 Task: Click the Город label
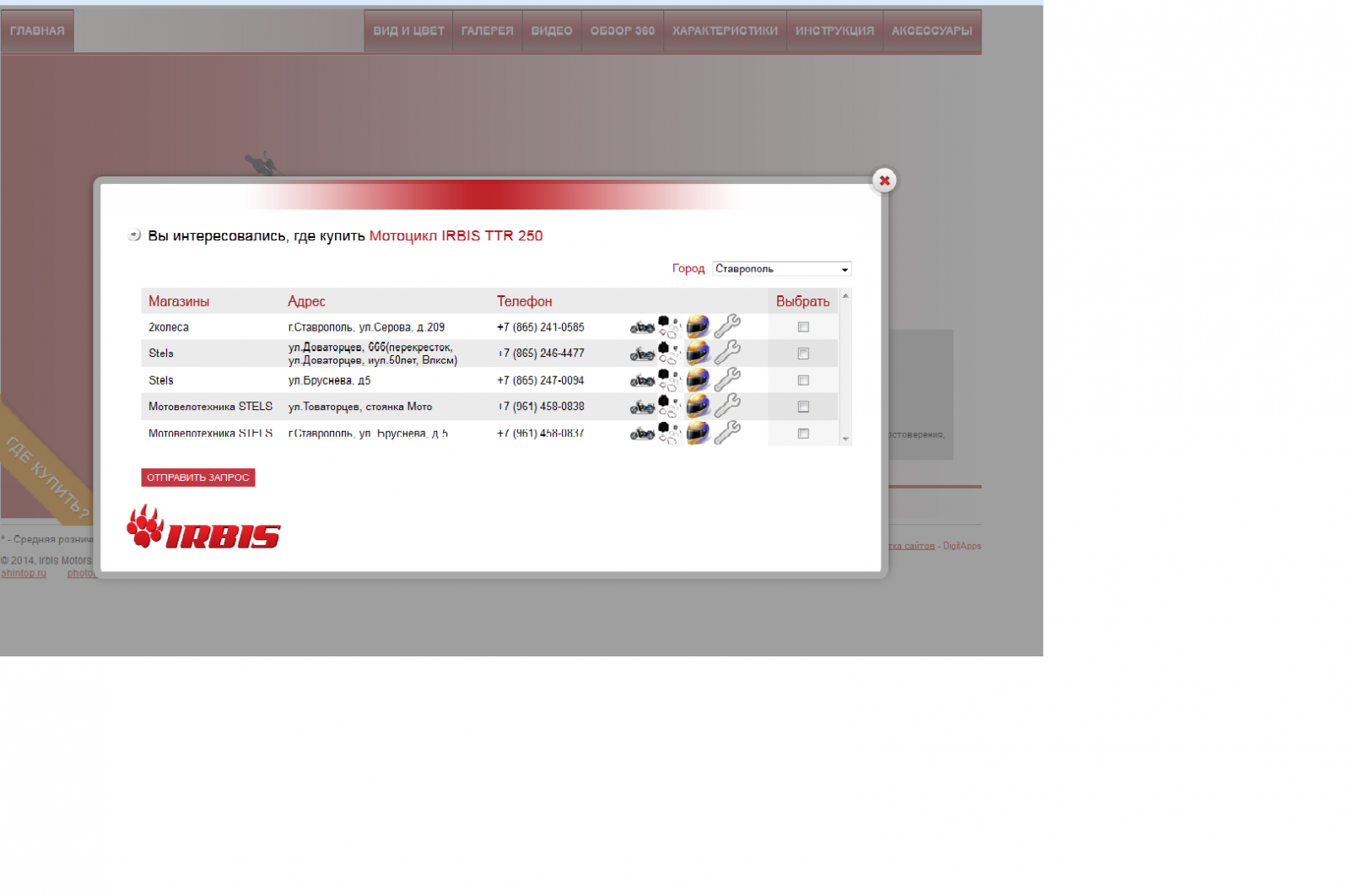(x=688, y=268)
